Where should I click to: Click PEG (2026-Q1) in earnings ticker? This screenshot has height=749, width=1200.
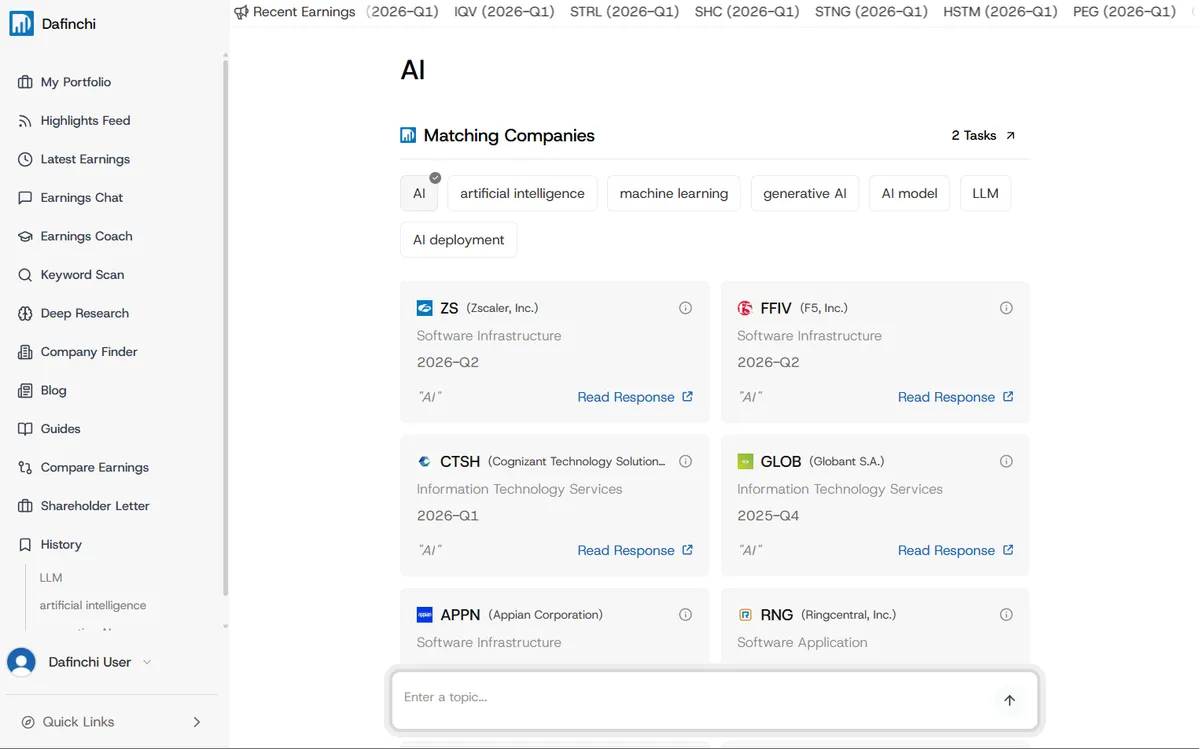click(x=1124, y=12)
